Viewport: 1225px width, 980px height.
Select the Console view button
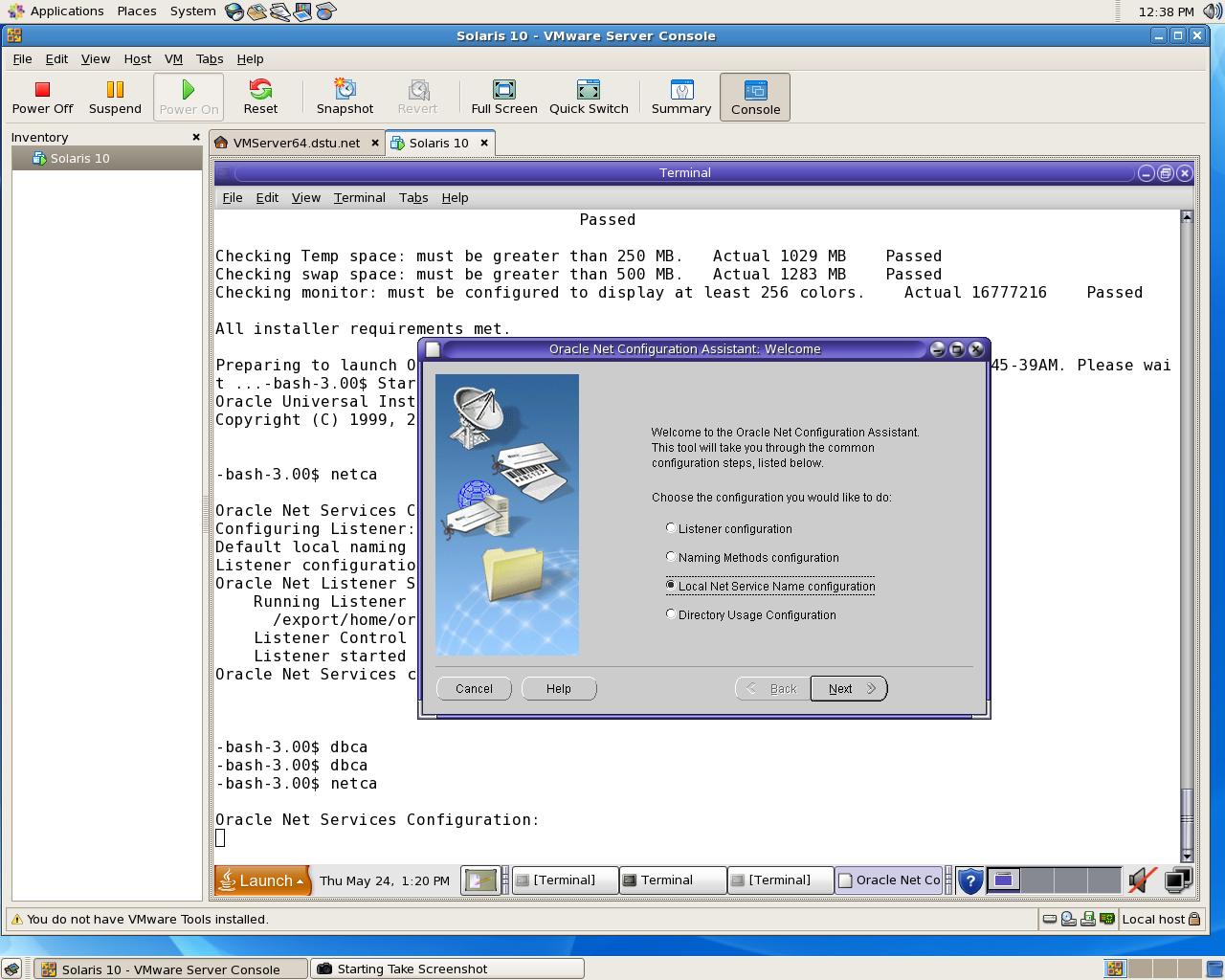point(755,97)
